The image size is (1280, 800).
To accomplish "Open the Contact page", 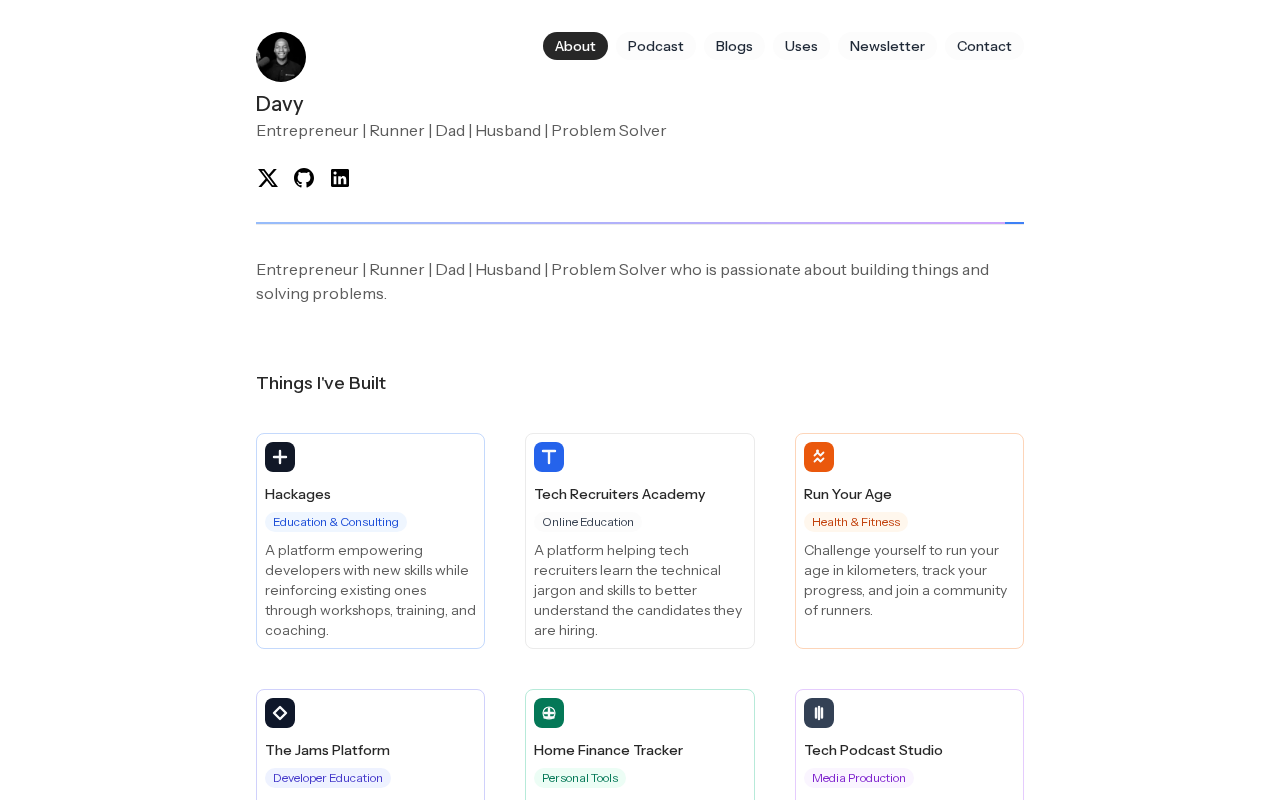I will 984,46.
